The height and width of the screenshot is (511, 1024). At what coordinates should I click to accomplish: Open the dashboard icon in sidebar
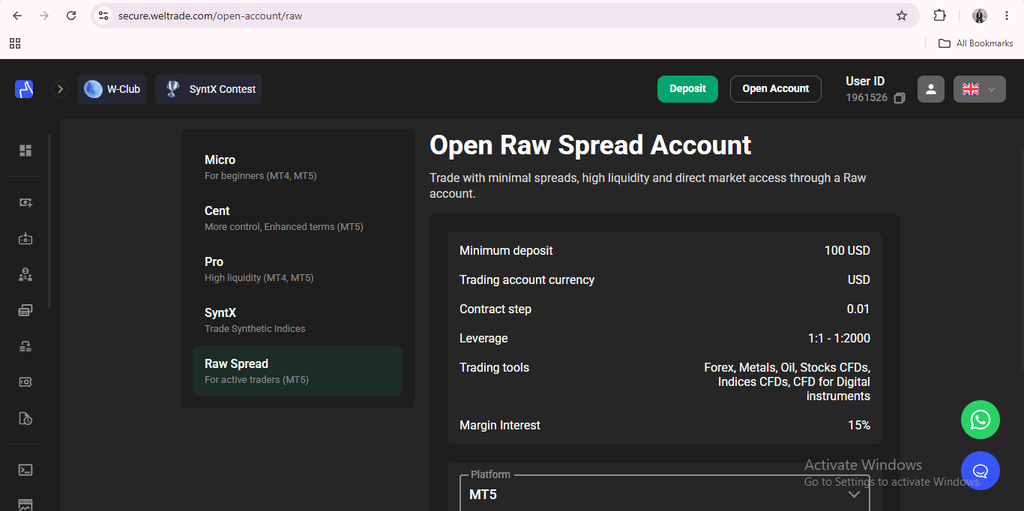(x=25, y=151)
